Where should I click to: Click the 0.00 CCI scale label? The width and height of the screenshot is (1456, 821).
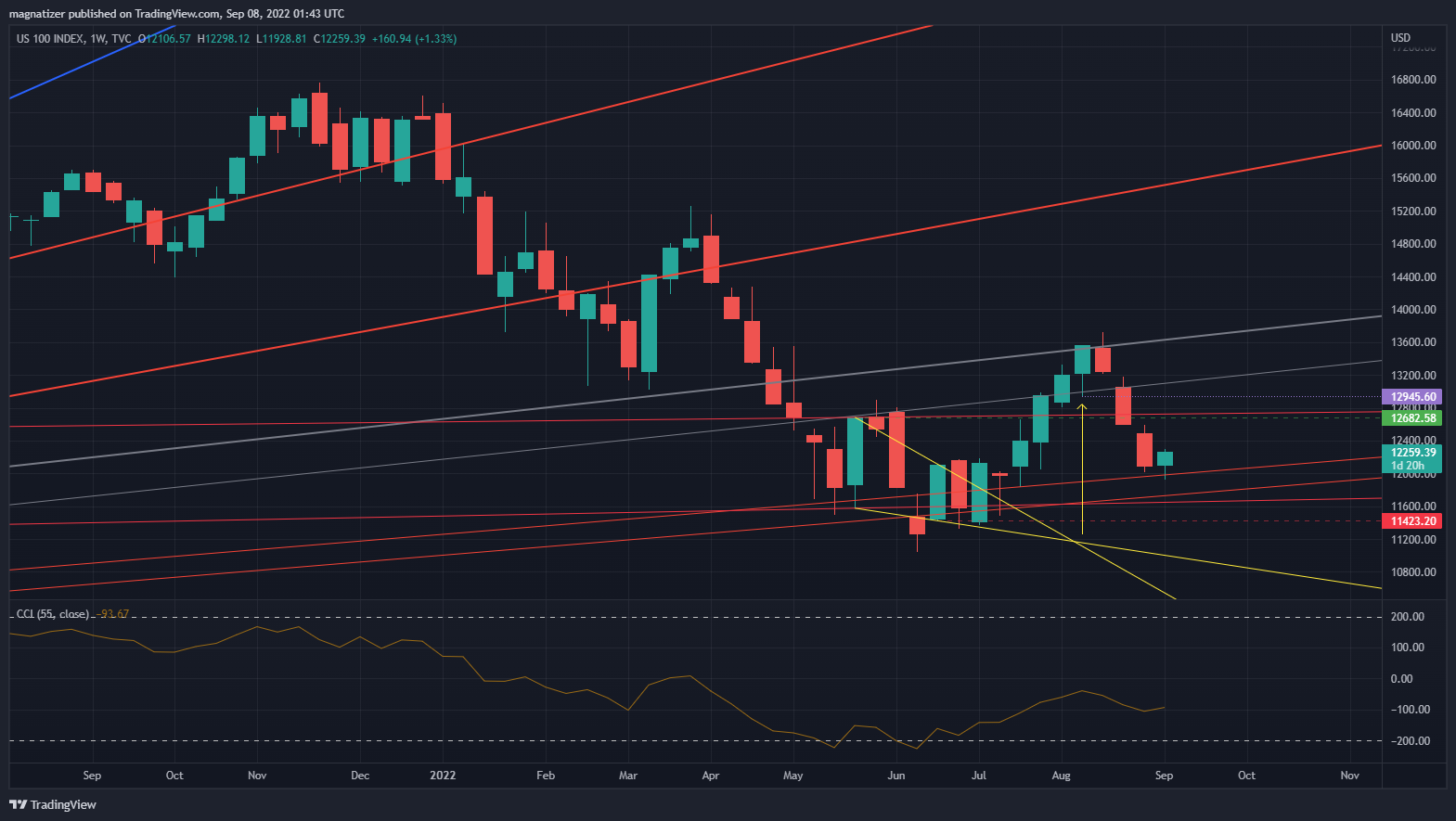pos(1401,679)
